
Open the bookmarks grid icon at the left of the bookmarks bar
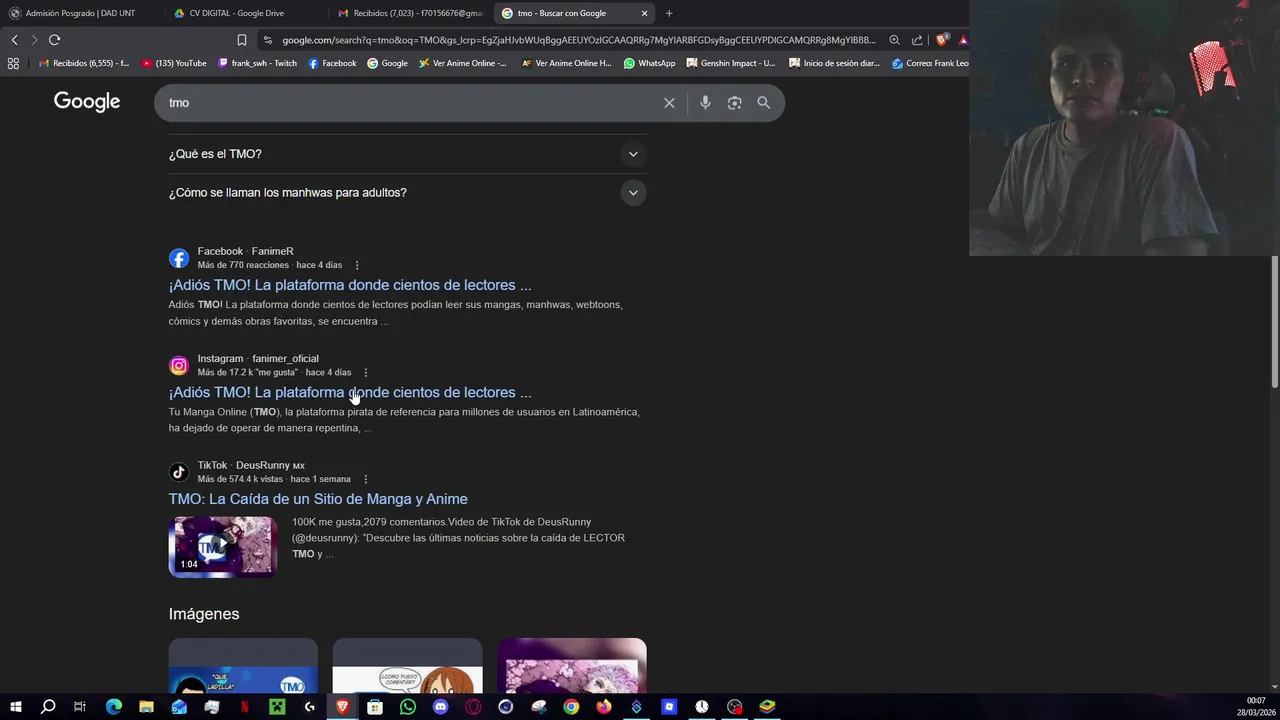(x=13, y=63)
